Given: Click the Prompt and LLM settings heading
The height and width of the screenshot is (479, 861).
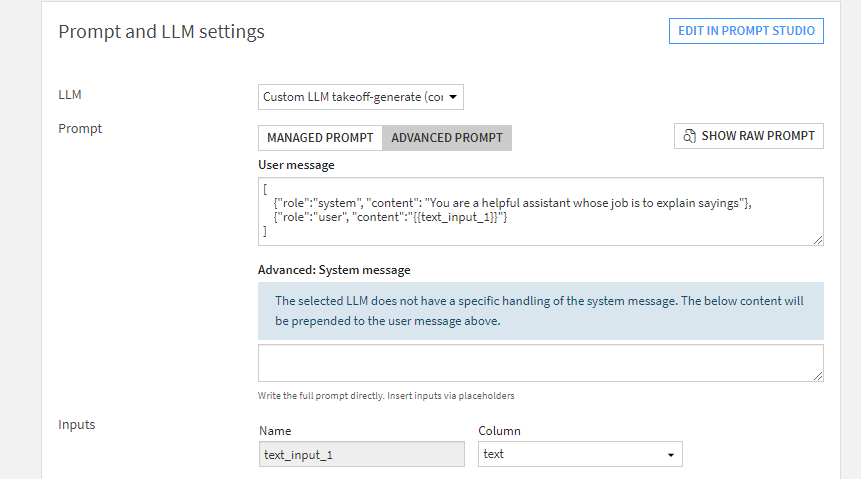Looking at the screenshot, I should (161, 32).
